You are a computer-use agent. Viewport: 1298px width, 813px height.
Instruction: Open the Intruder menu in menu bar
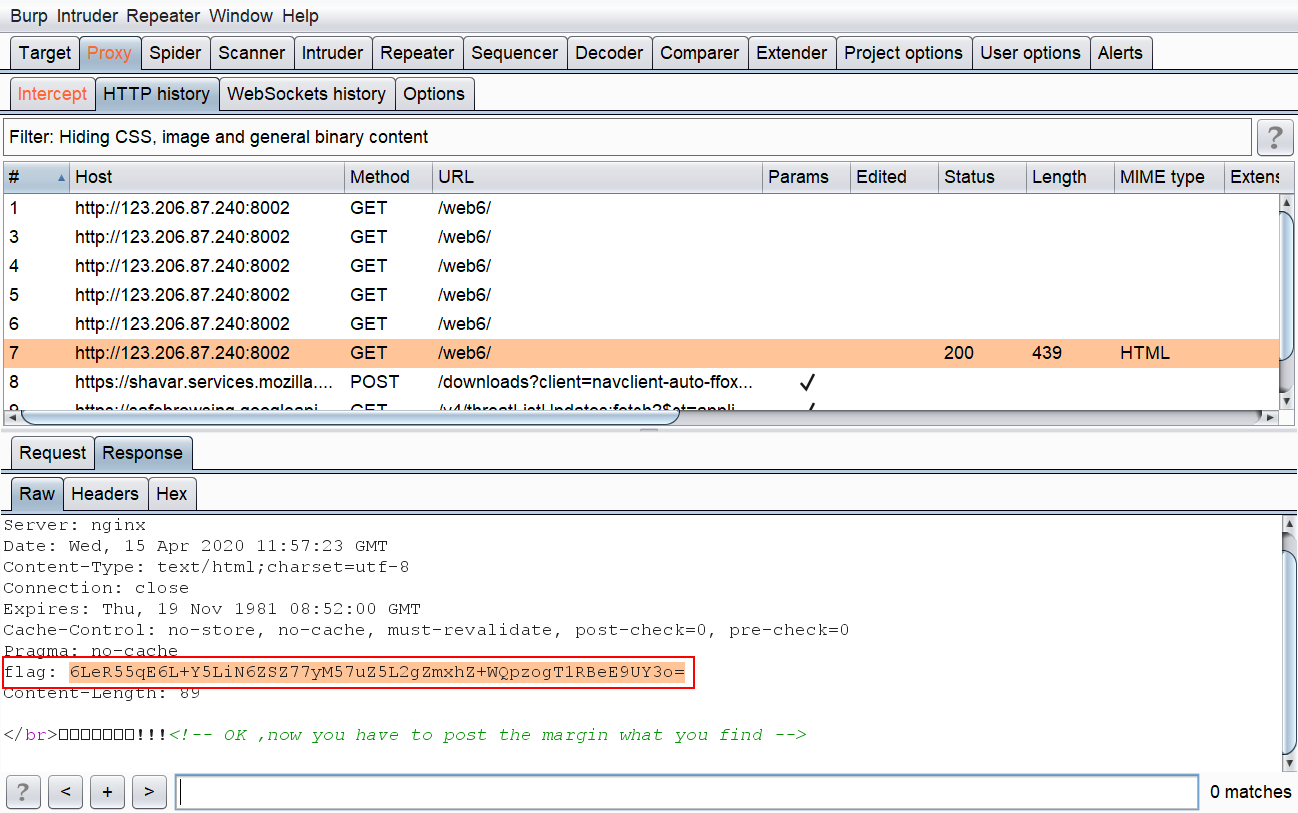coord(87,16)
